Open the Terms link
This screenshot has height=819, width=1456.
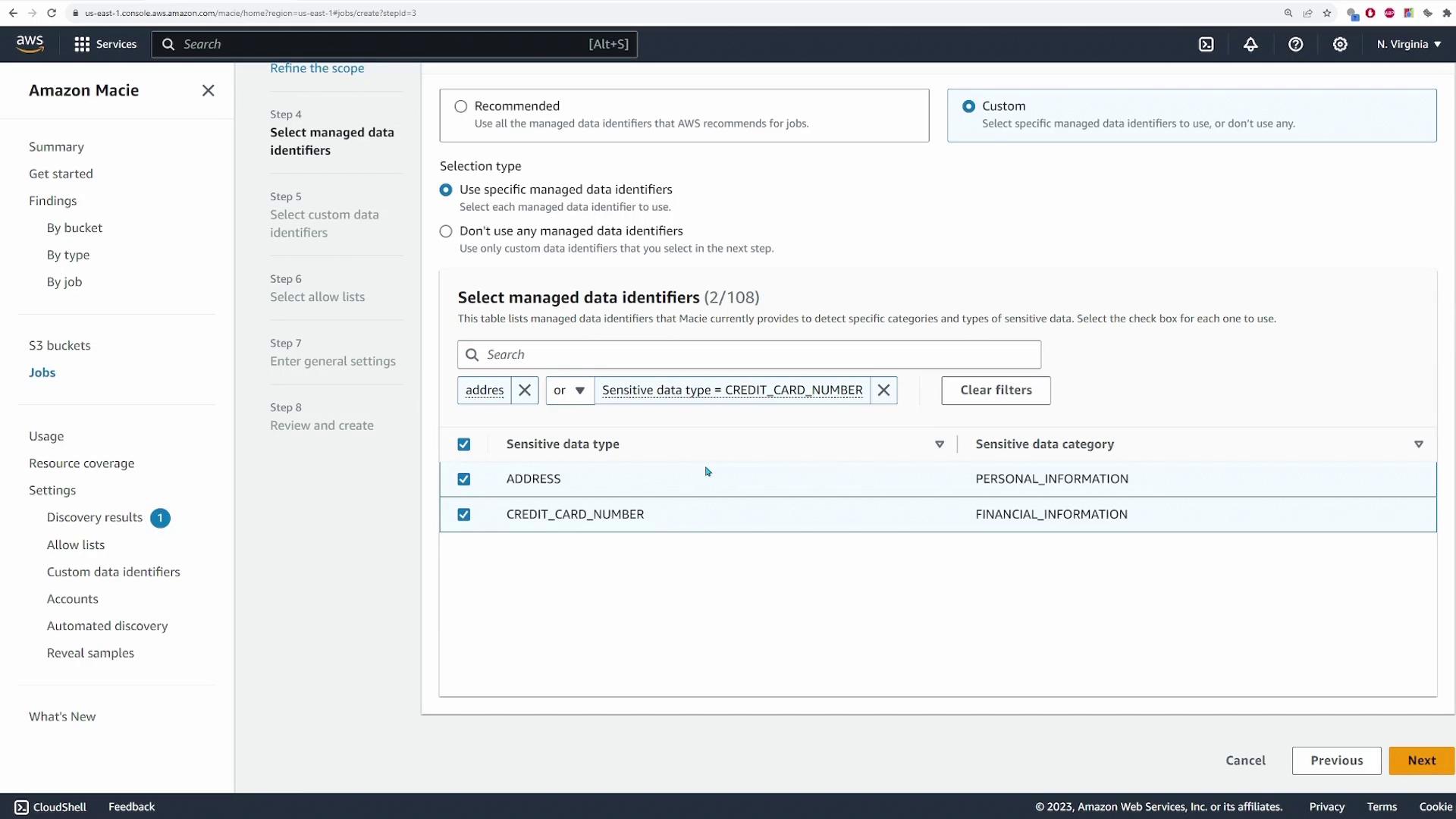click(1382, 807)
